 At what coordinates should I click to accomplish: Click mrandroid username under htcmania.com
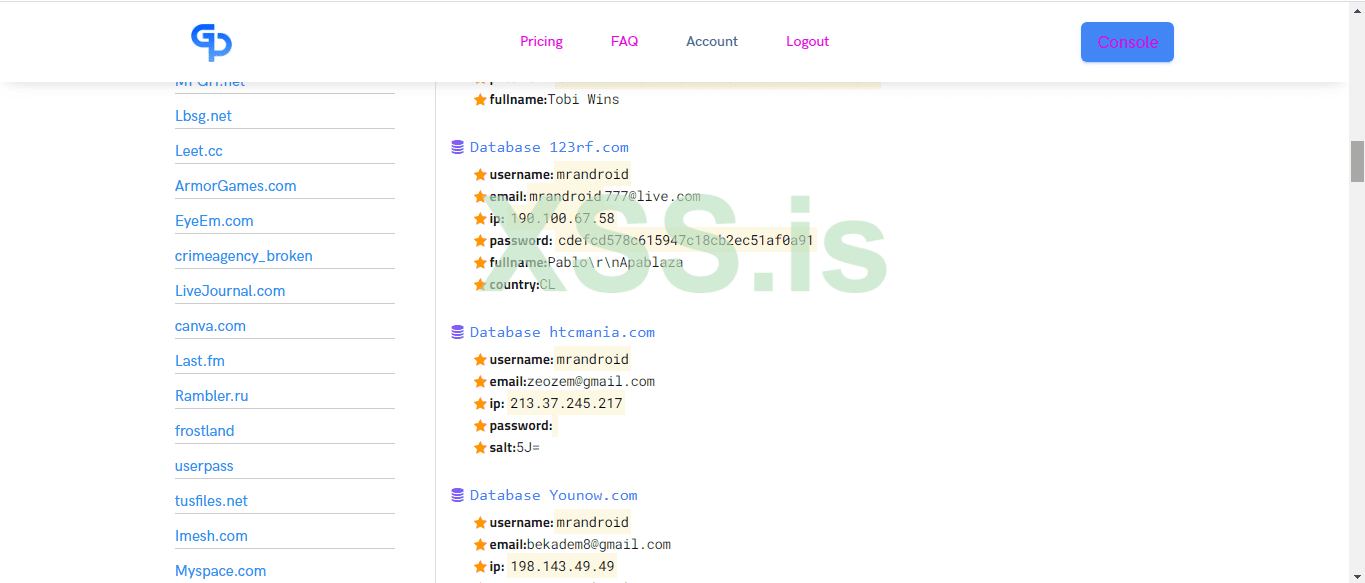click(592, 359)
